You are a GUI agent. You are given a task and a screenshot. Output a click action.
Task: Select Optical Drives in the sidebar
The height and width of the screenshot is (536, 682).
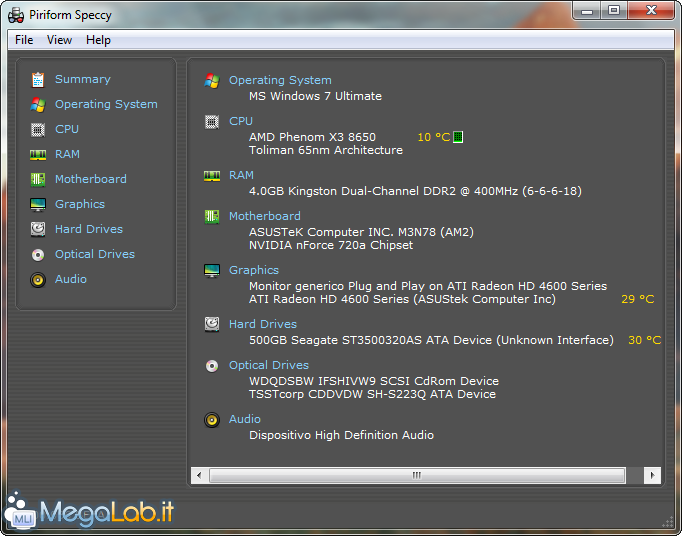coord(95,254)
